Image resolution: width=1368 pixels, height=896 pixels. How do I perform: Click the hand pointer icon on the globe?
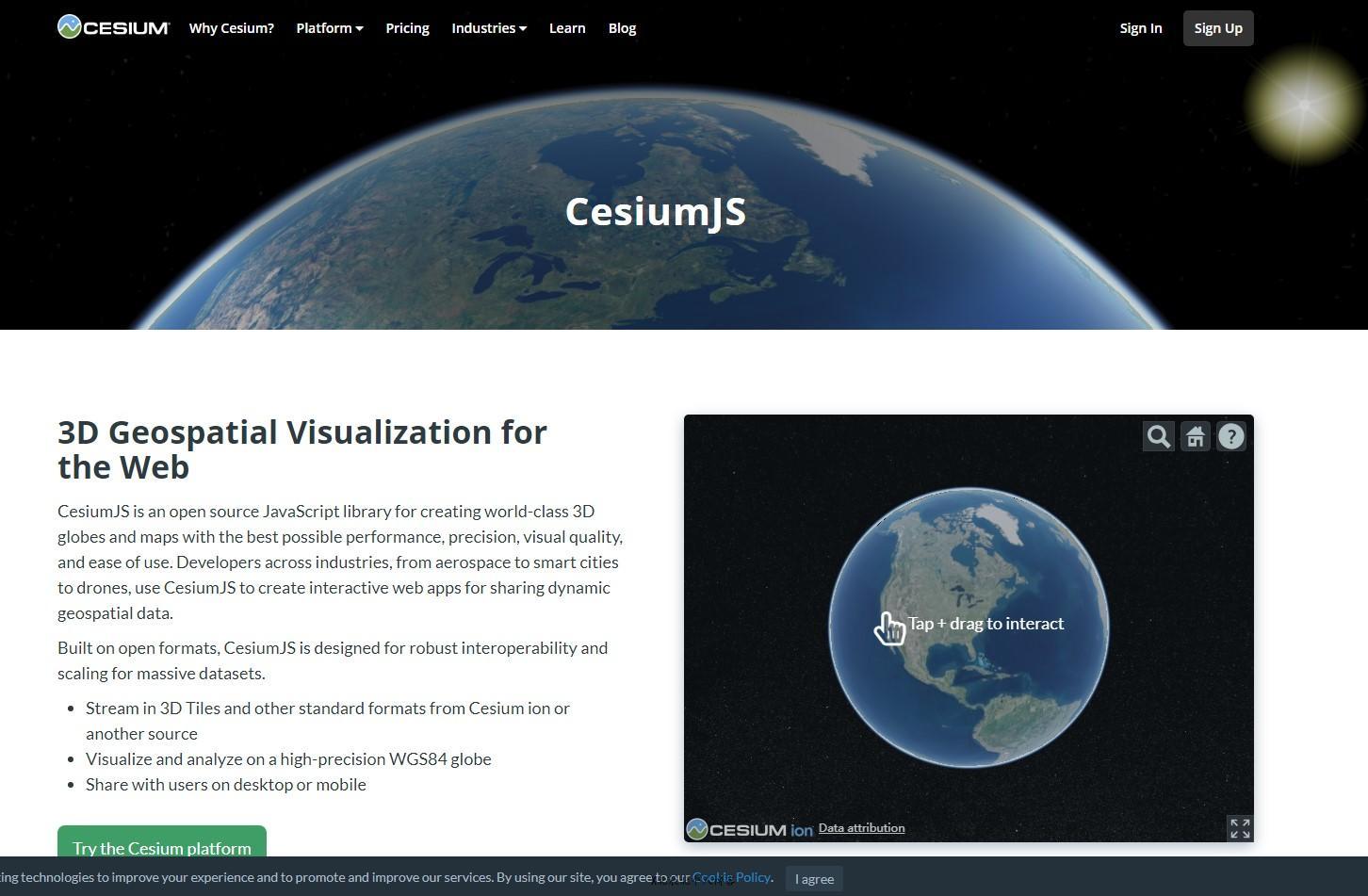click(888, 628)
